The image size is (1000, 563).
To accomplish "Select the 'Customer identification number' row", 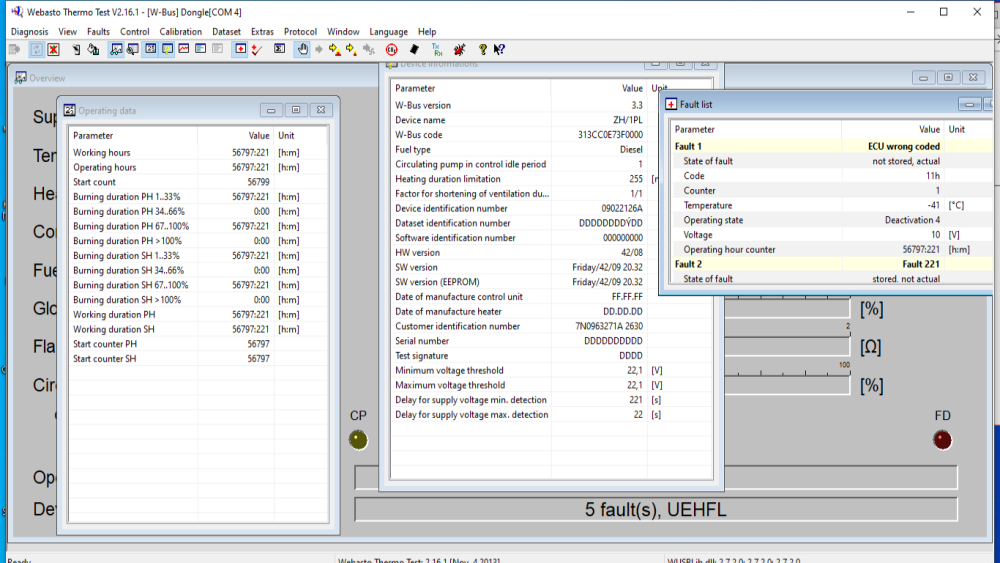I will coord(552,326).
